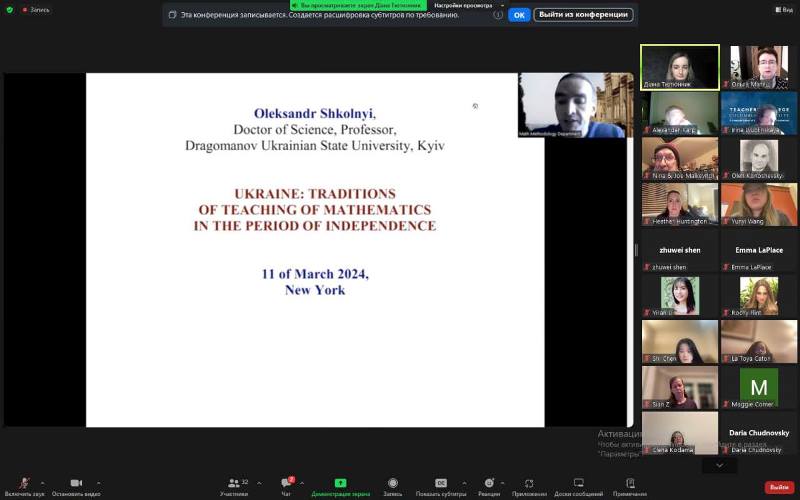Click the red Выйти leave button
The width and height of the screenshot is (800, 500).
click(x=779, y=487)
